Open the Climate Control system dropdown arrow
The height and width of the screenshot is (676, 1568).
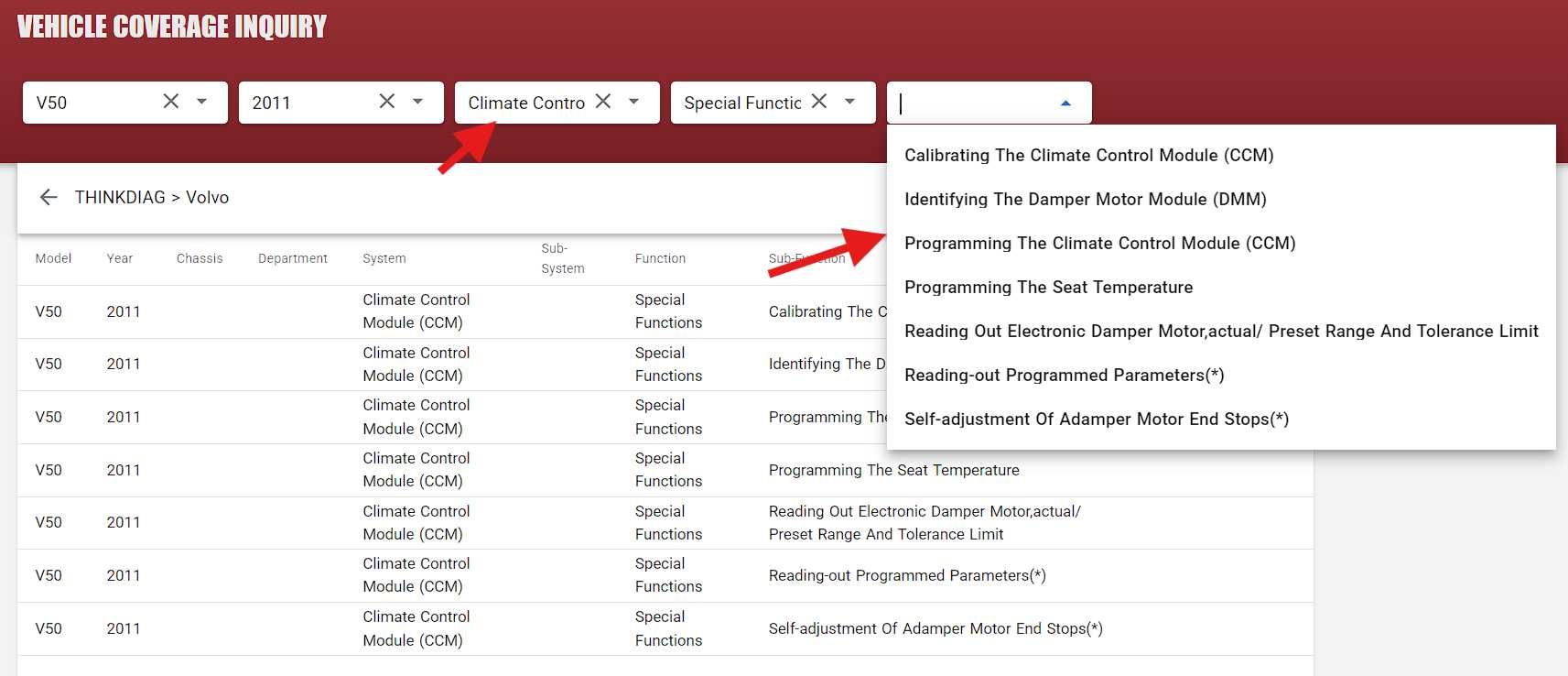633,102
